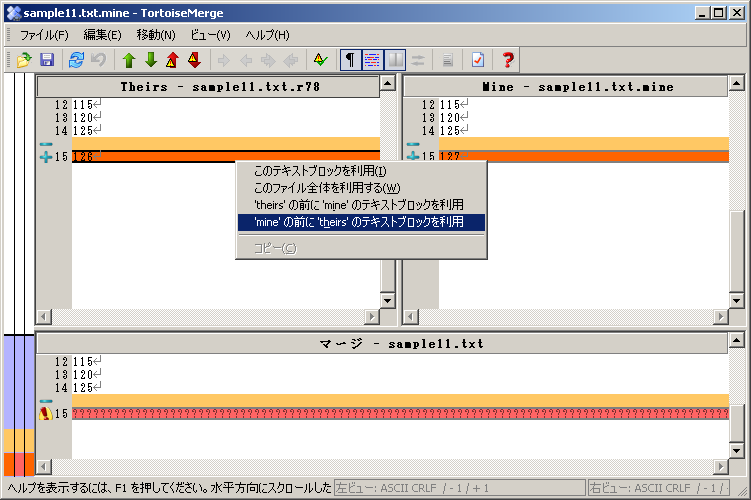Click merge pane horizontal scroll right arrow
This screenshot has height=500, width=751.
(721, 466)
